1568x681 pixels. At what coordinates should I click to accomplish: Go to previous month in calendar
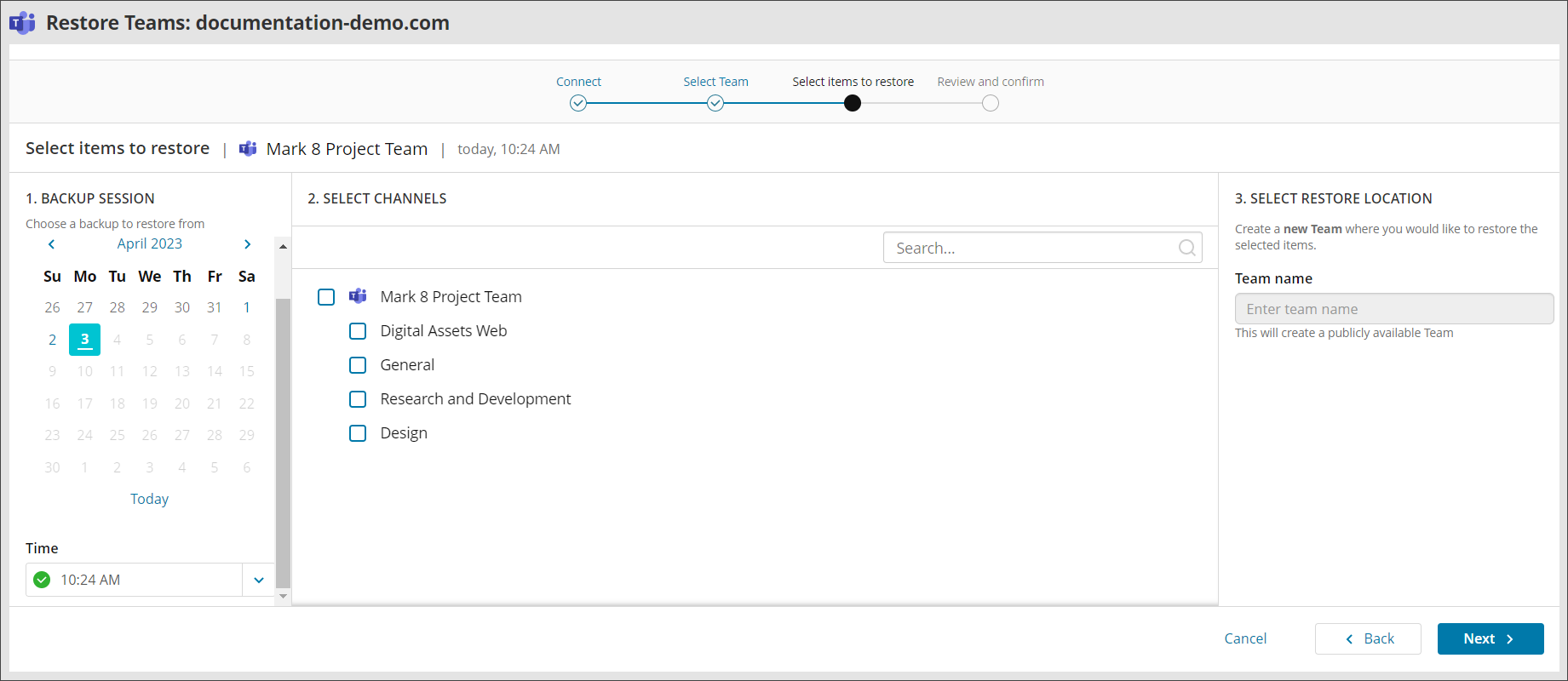pos(52,244)
